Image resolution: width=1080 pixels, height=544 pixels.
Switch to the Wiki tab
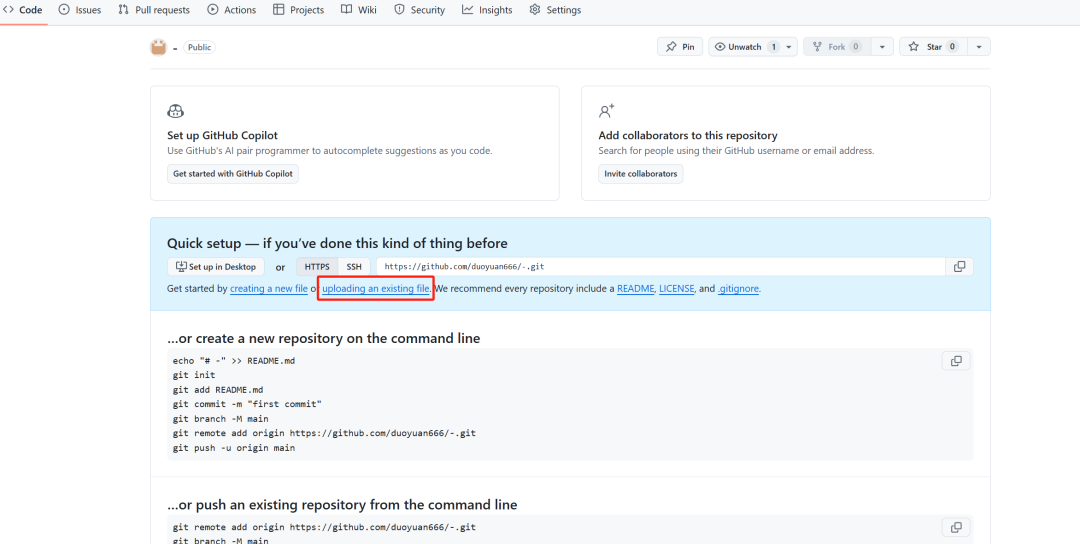click(x=359, y=10)
